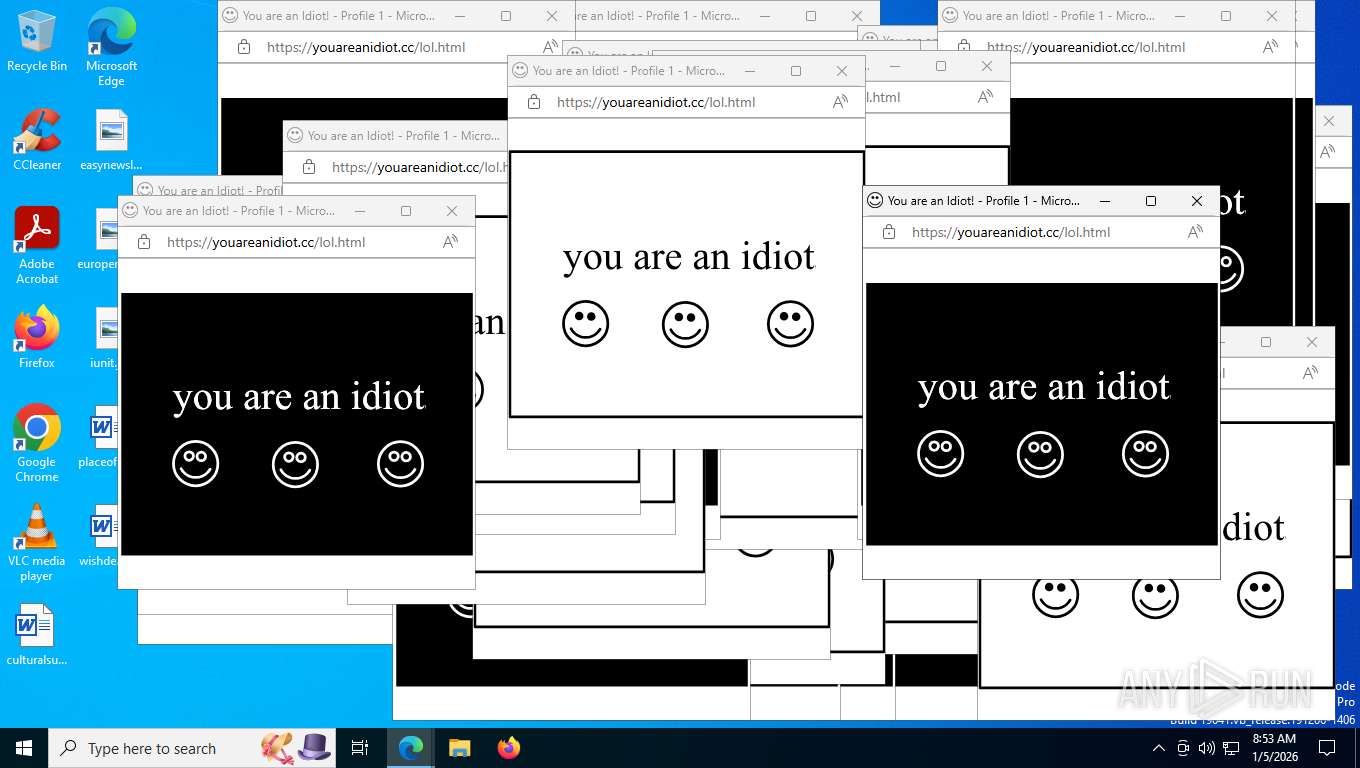
Task: Minimize the focused right-hand popup window
Action: pyautogui.click(x=1105, y=201)
